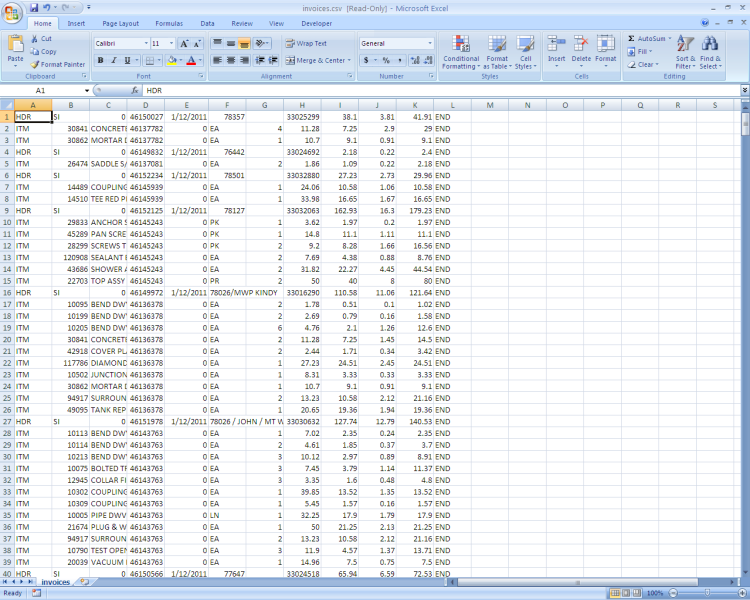
Task: Open Sort & Filter menu
Action: pyautogui.click(x=685, y=52)
